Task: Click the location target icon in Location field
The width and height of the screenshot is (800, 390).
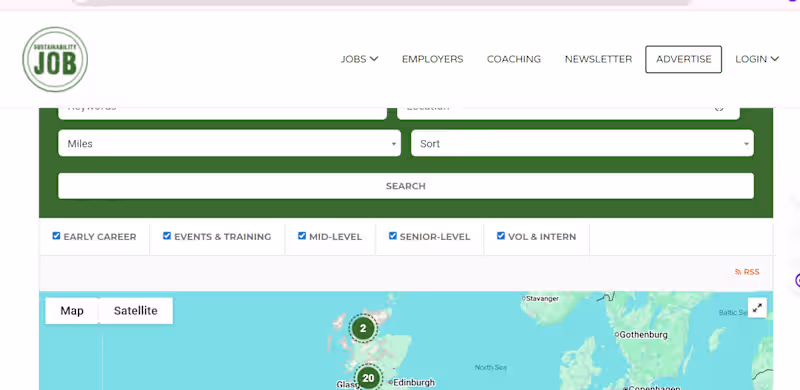Action: pos(719,108)
